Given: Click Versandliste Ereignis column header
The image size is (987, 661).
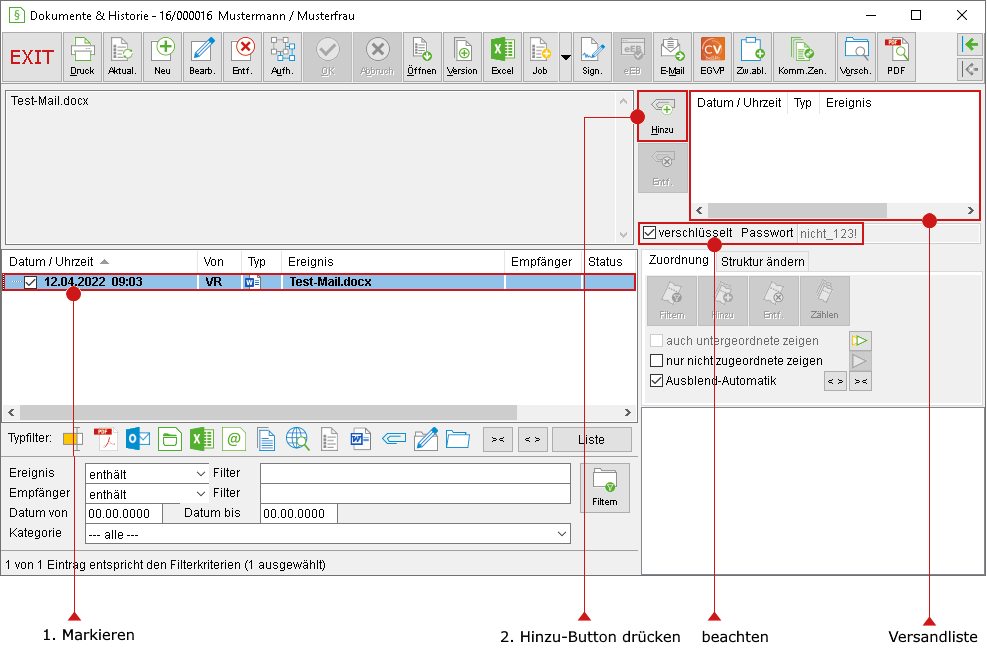Looking at the screenshot, I should [849, 103].
